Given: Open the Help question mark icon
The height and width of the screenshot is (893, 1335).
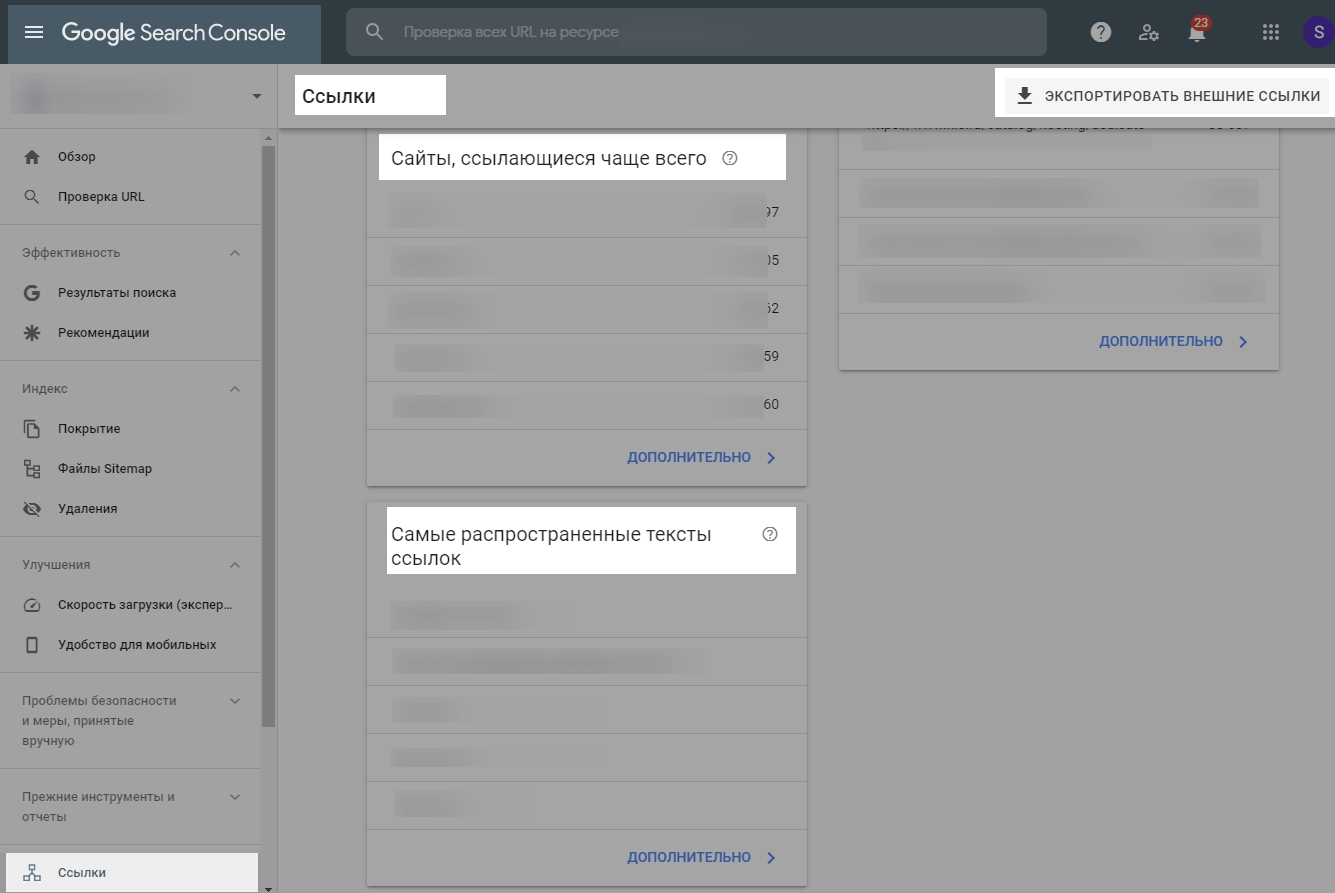Looking at the screenshot, I should click(x=1101, y=32).
